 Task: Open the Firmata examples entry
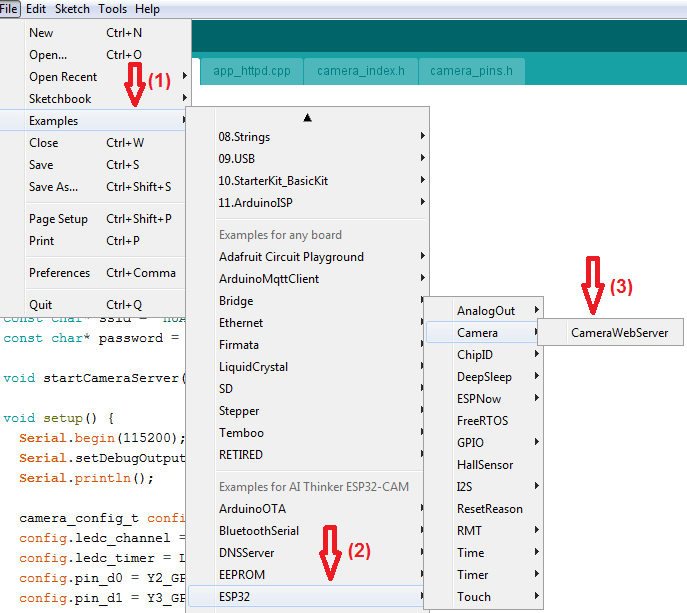(x=306, y=345)
